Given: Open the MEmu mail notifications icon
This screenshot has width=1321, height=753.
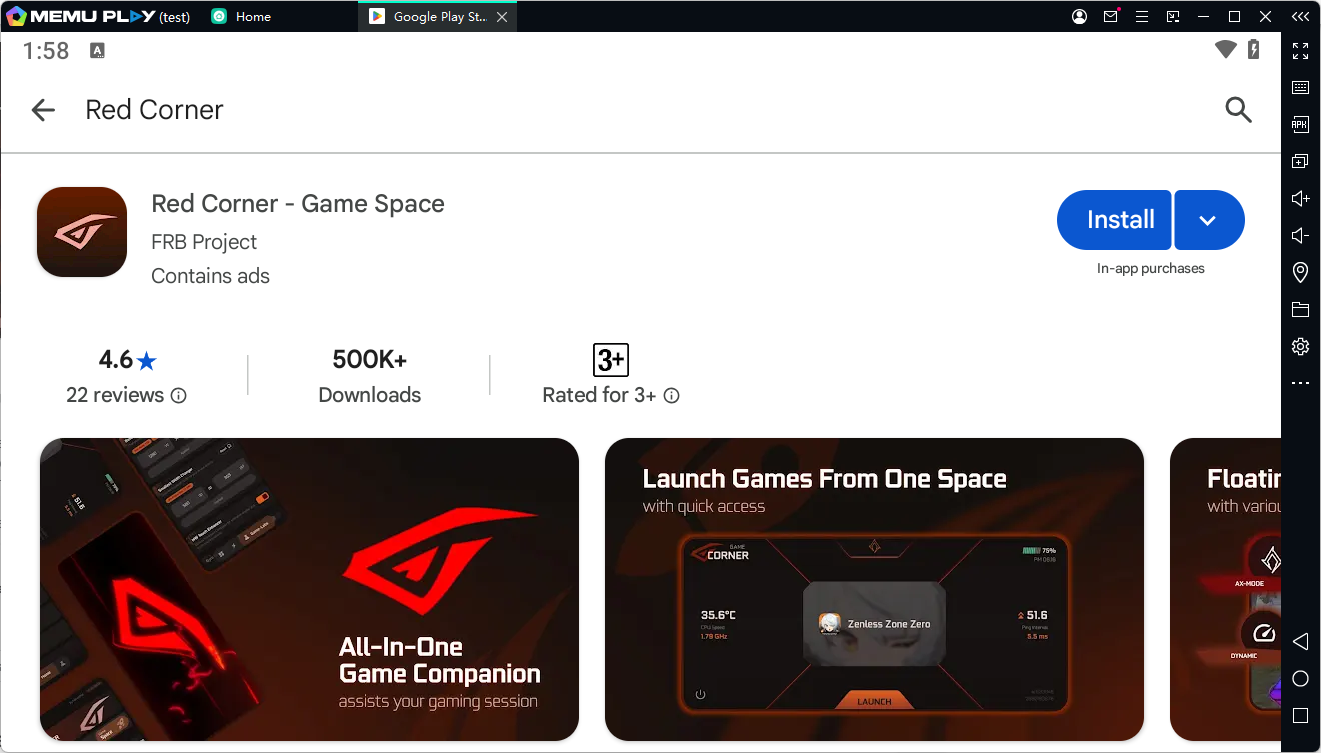Looking at the screenshot, I should coord(1111,17).
